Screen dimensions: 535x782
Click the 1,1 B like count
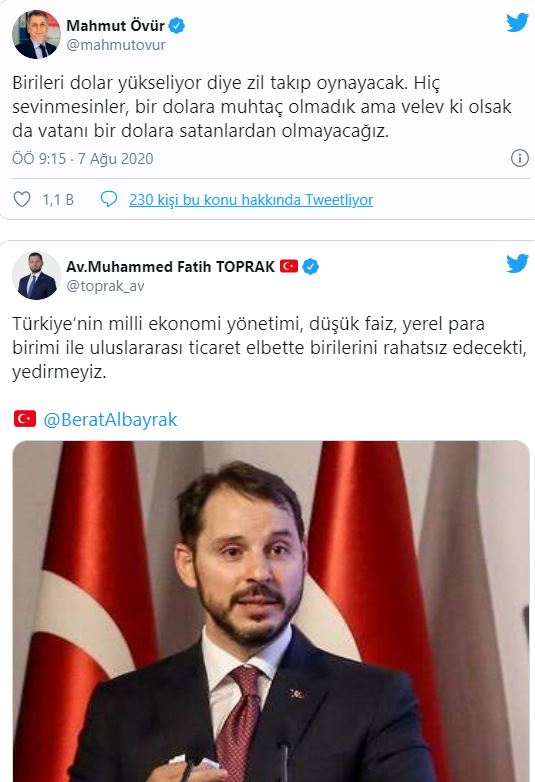(58, 200)
